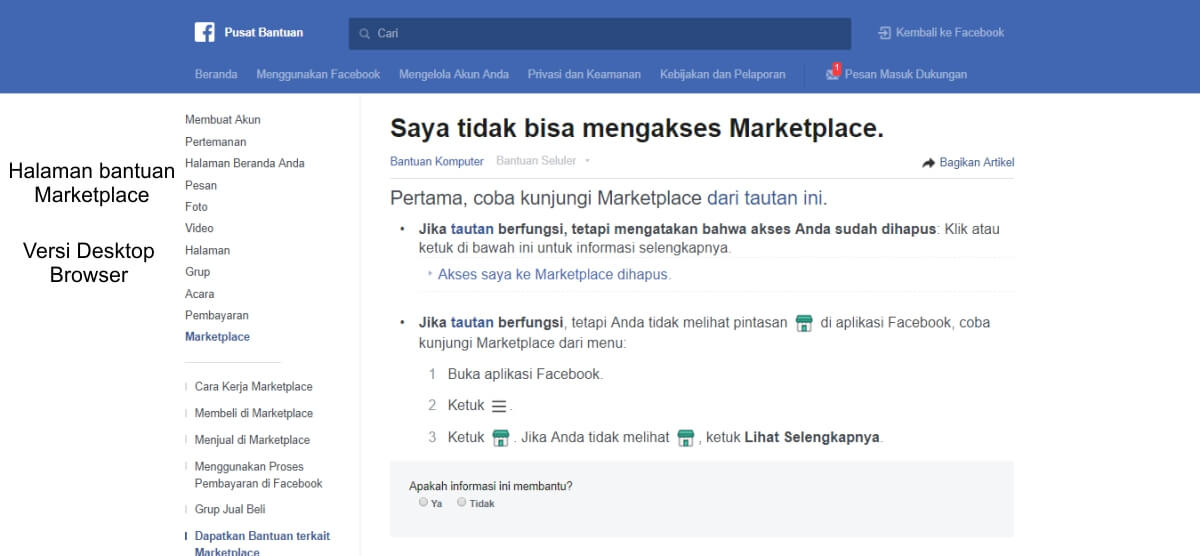The height and width of the screenshot is (556, 1200).
Task: Expand Menggunakan Proses Pembayaran di Facebook
Action: [258, 475]
